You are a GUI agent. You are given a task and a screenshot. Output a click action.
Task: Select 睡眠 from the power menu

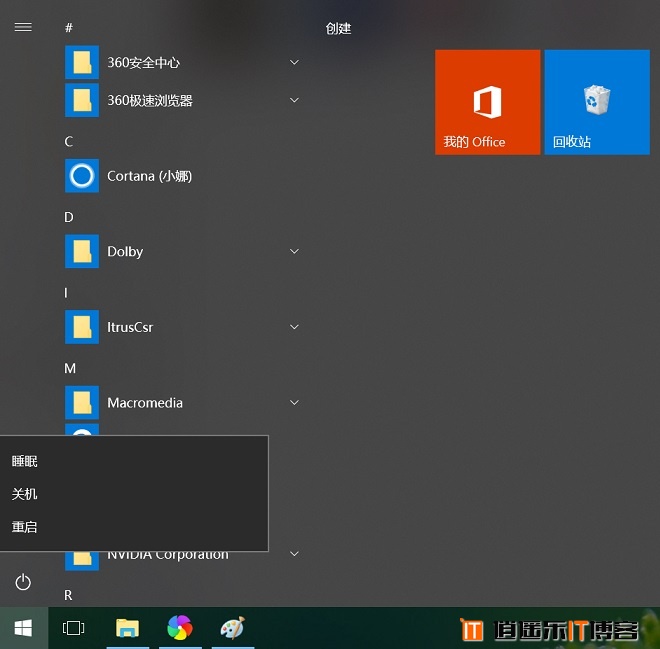pyautogui.click(x=134, y=461)
